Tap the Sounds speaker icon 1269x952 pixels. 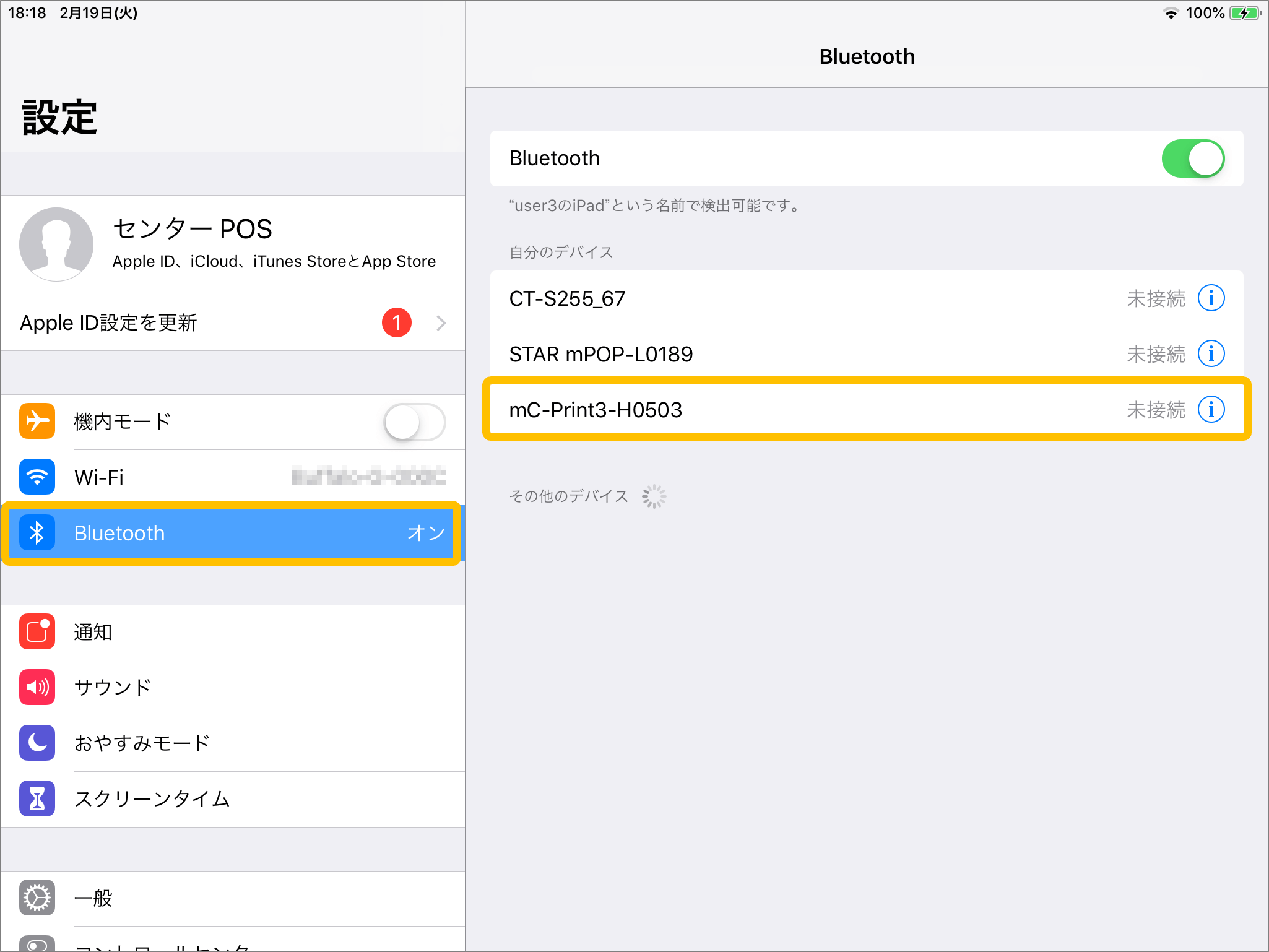click(37, 687)
